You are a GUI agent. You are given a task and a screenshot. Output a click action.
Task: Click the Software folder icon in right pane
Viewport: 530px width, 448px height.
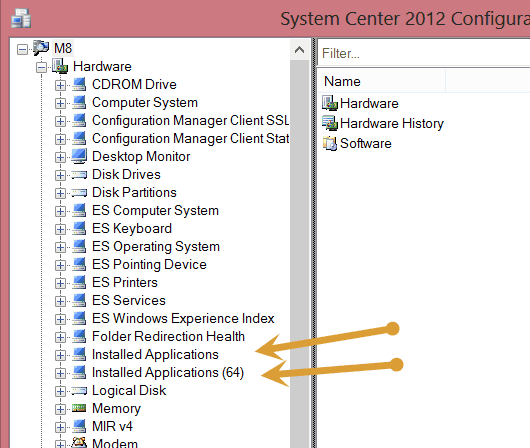(x=330, y=143)
